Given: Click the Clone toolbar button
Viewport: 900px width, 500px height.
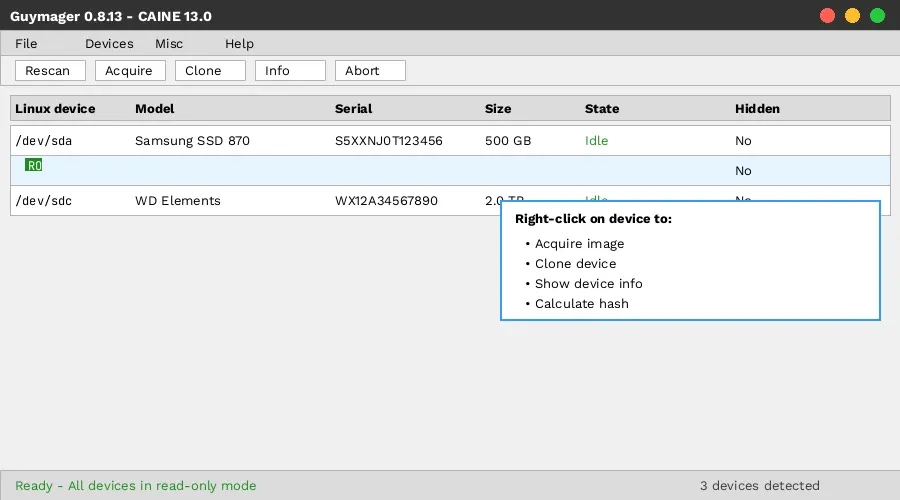Looking at the screenshot, I should (x=210, y=71).
